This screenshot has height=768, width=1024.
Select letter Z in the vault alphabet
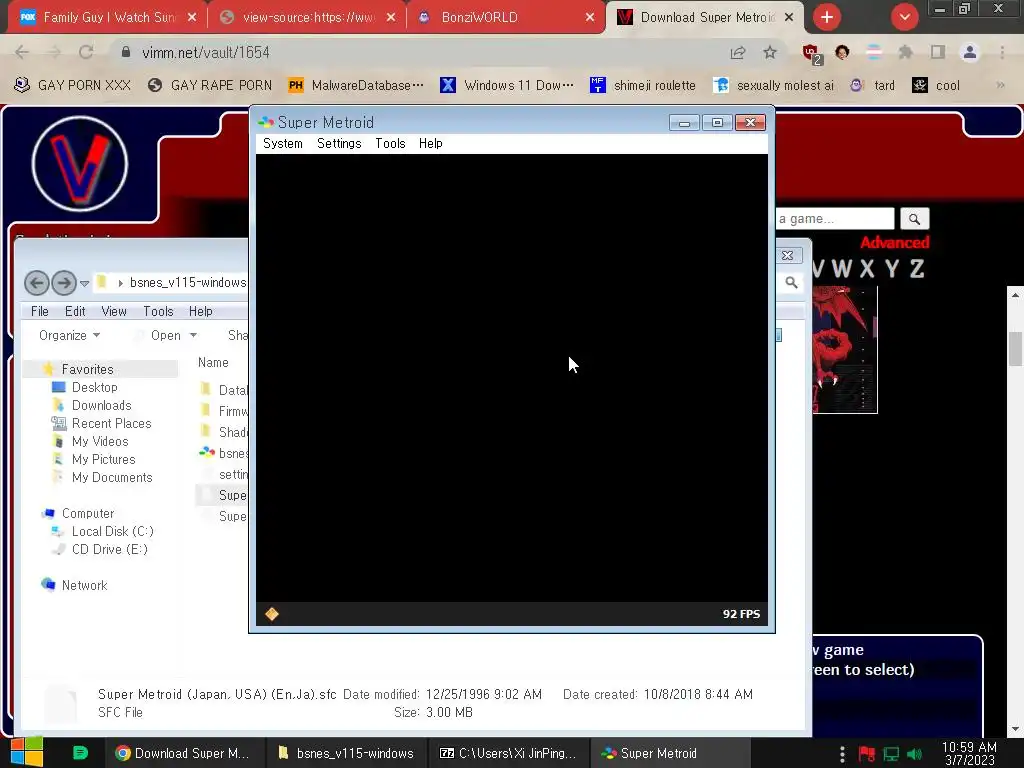point(917,268)
